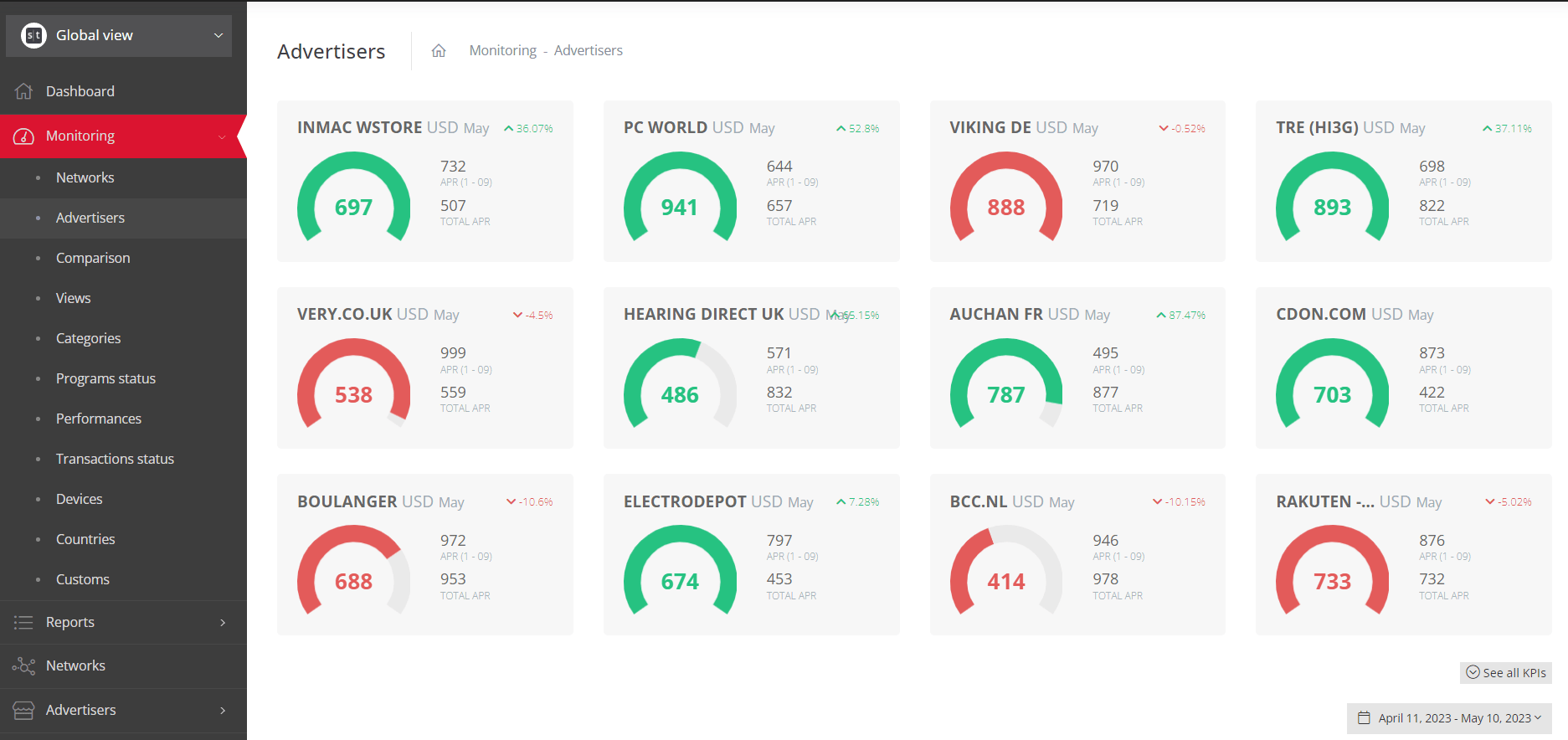Click the Advertisers page heading
Image resolution: width=1568 pixels, height=740 pixels.
pos(332,51)
